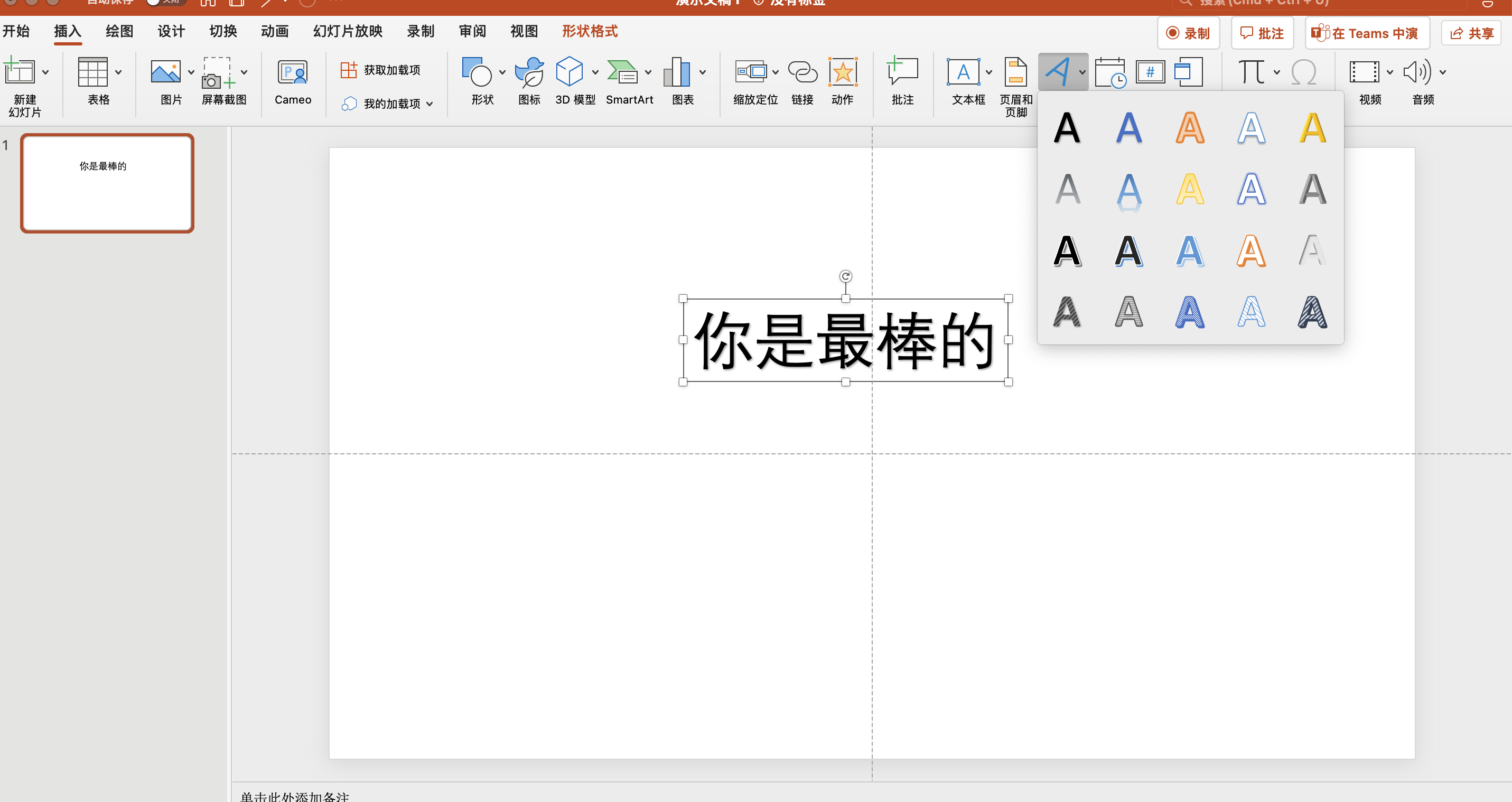This screenshot has height=802, width=1512.
Task: Click the Object insert icon
Action: 1188,72
